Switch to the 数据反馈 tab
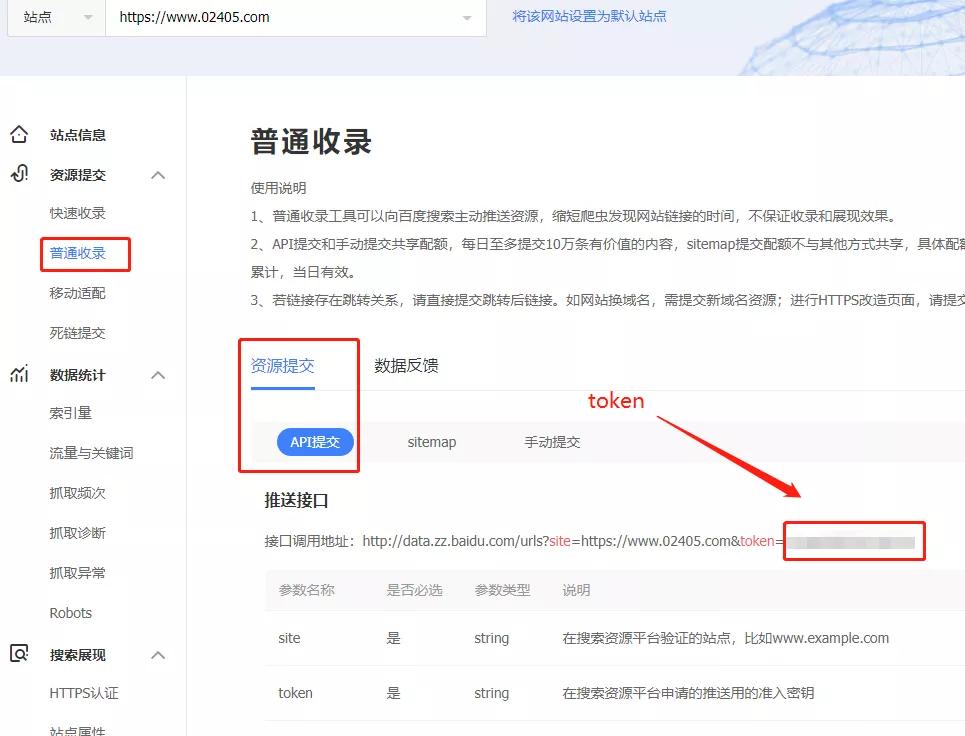 tap(406, 366)
